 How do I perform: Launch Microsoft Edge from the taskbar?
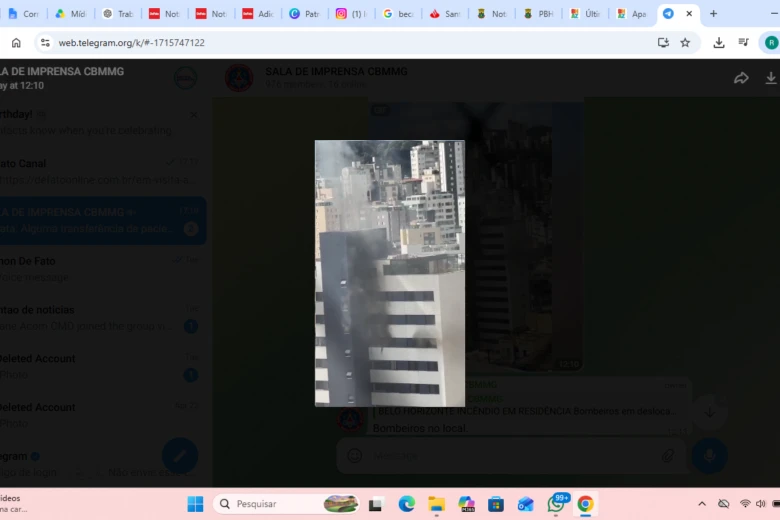(406, 504)
